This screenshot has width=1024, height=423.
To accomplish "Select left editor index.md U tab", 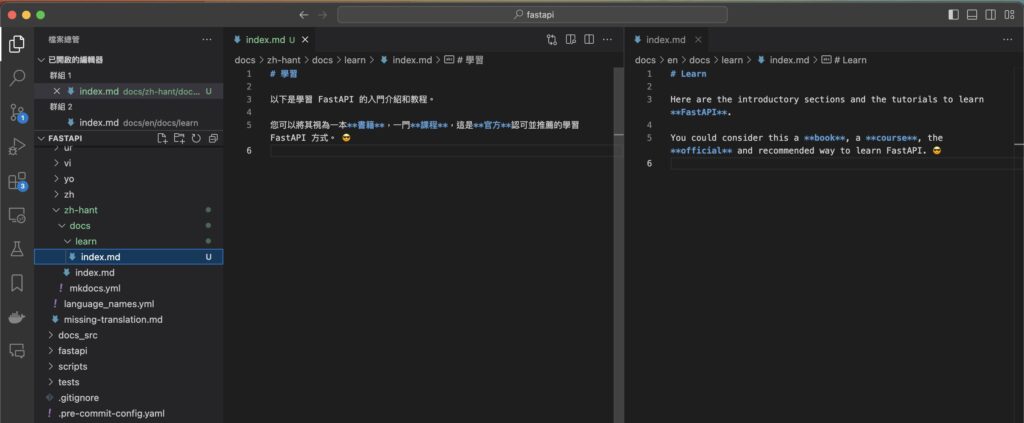I will tap(270, 39).
